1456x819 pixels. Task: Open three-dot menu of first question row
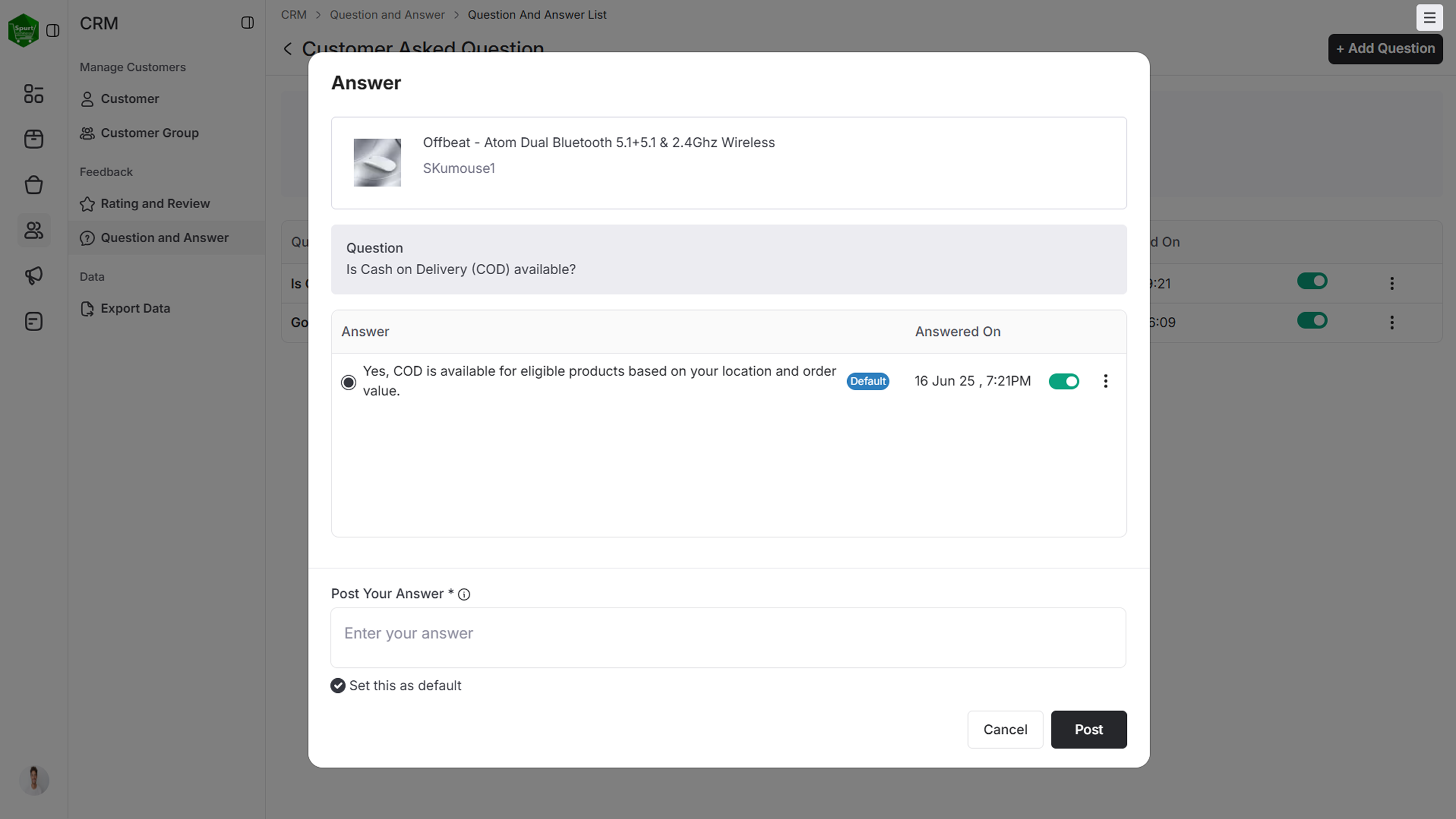click(1392, 283)
